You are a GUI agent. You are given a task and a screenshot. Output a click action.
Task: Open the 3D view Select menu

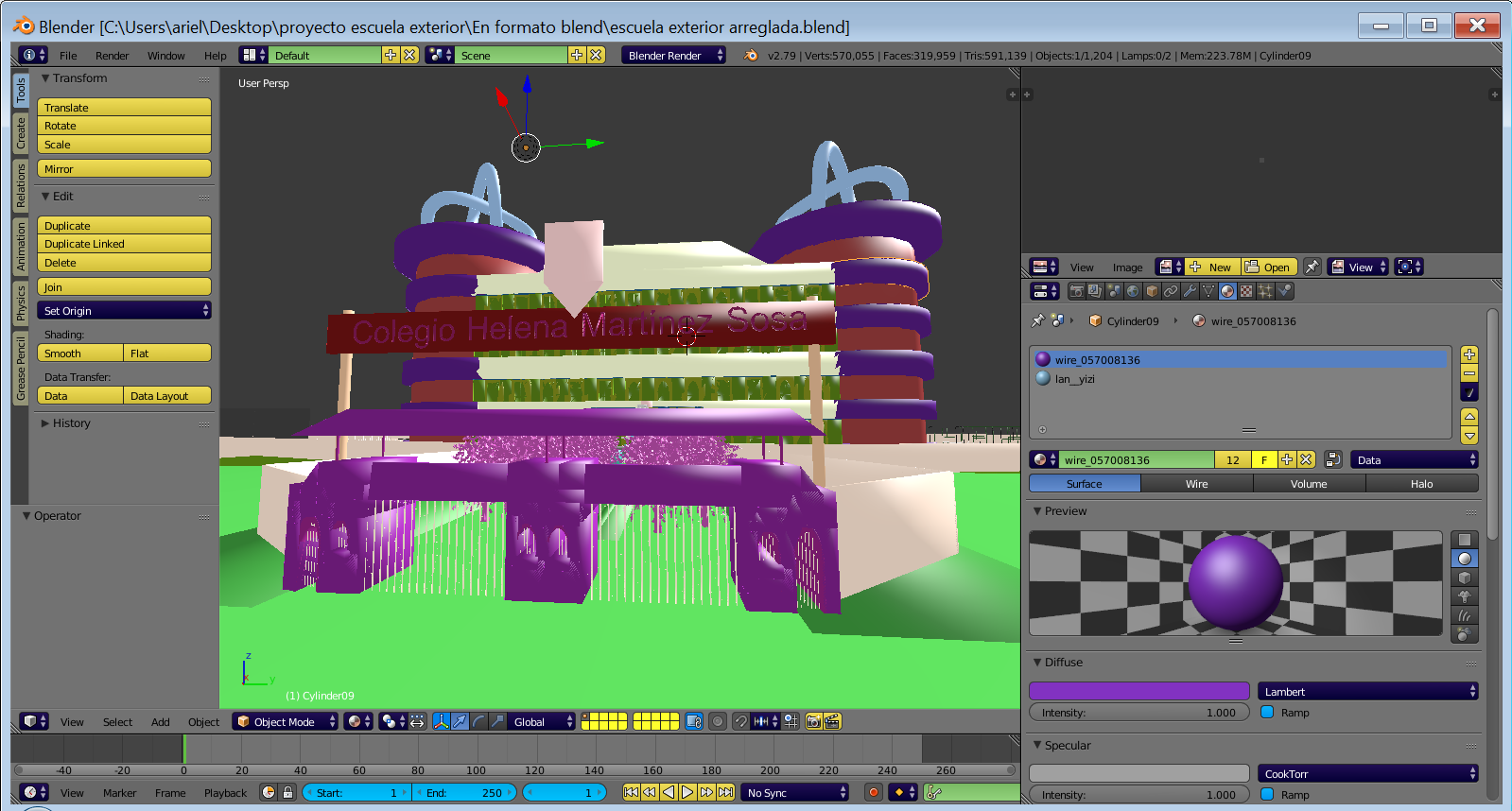117,721
